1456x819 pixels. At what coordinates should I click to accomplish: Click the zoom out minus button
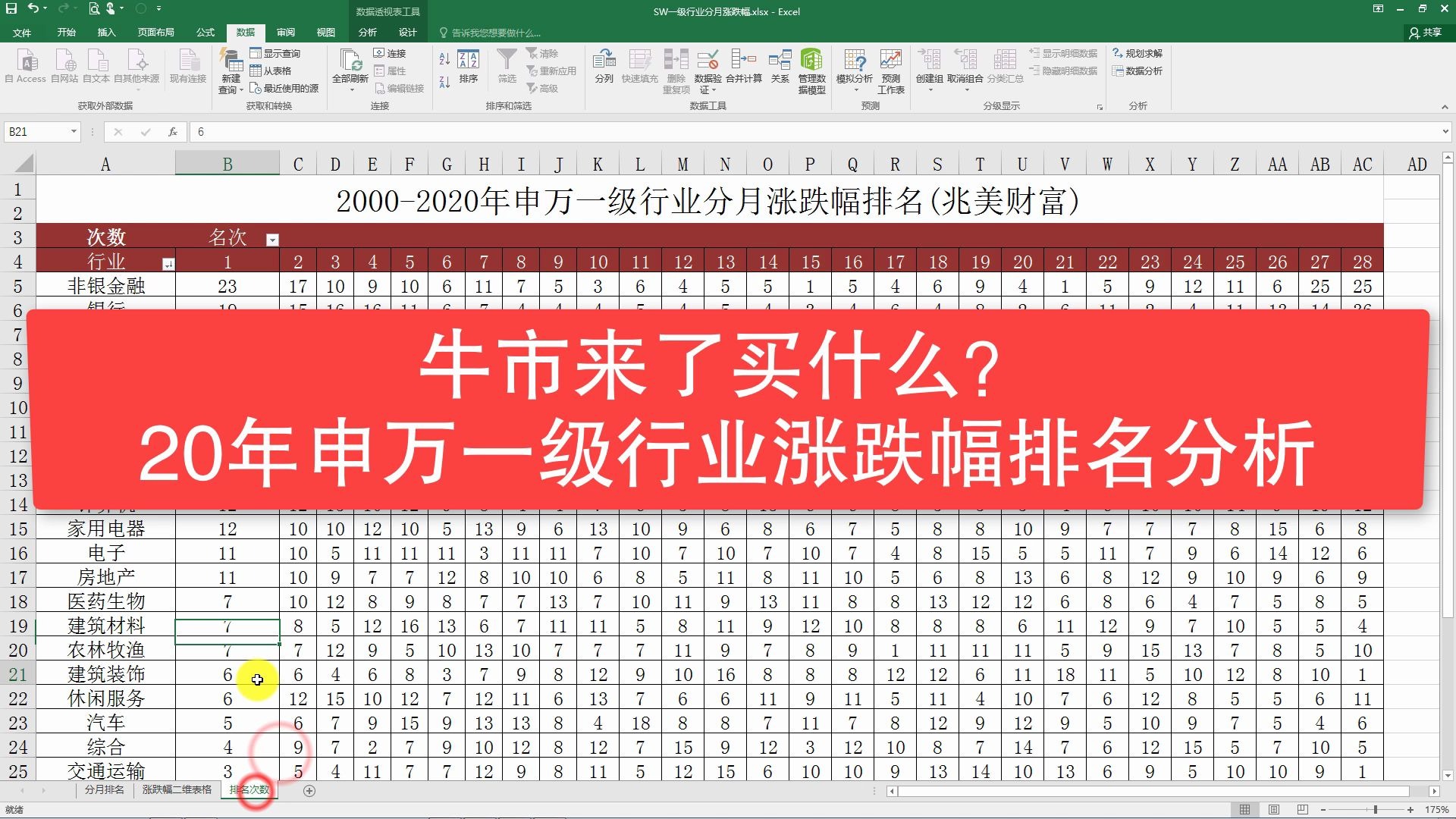click(1323, 810)
